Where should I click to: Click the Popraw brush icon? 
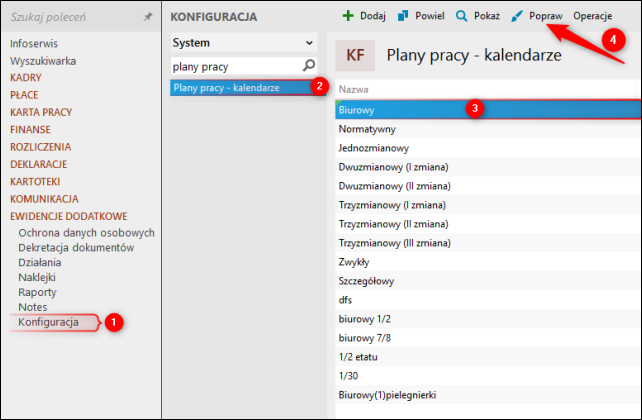click(x=517, y=16)
